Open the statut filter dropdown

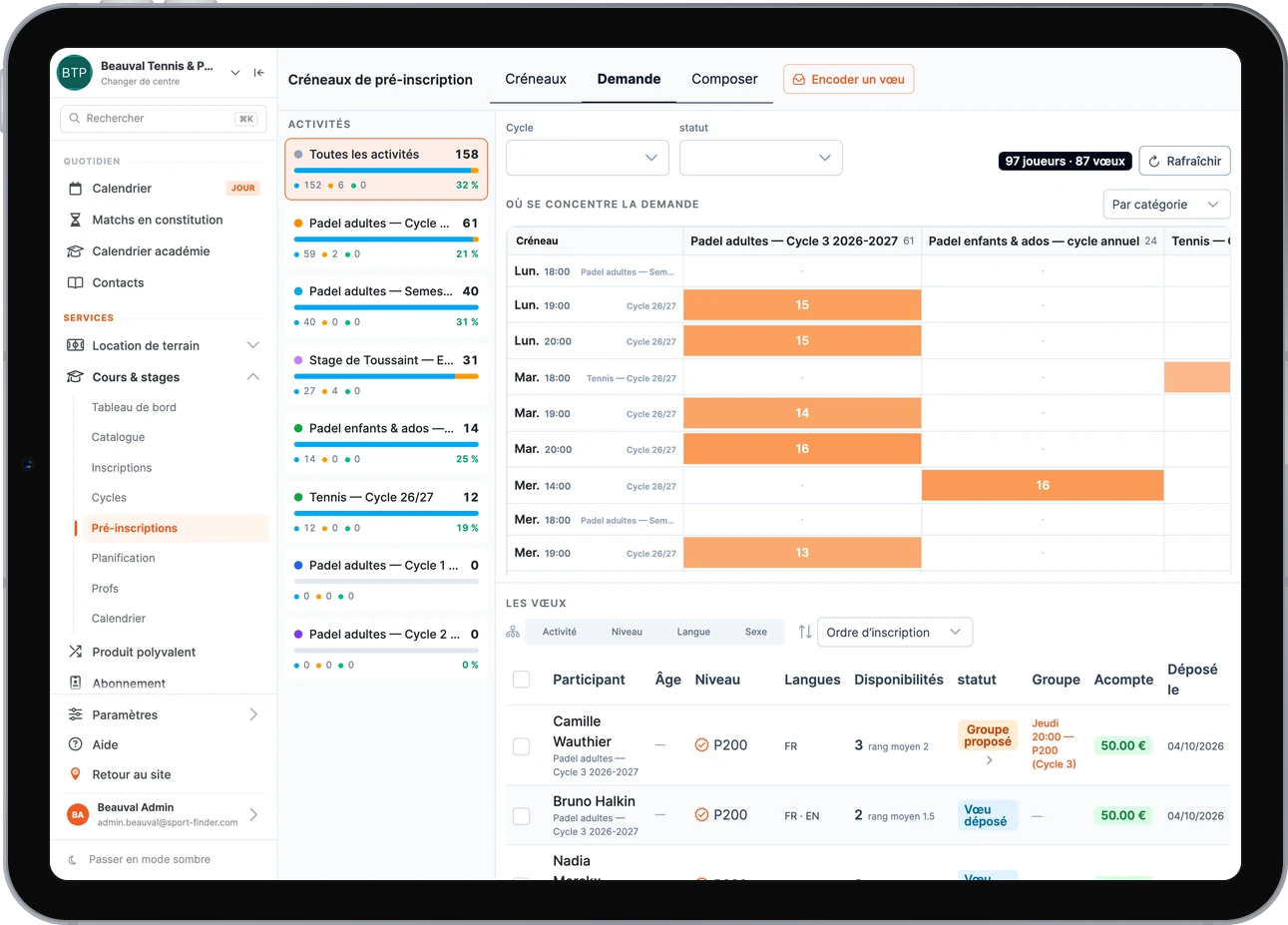761,158
